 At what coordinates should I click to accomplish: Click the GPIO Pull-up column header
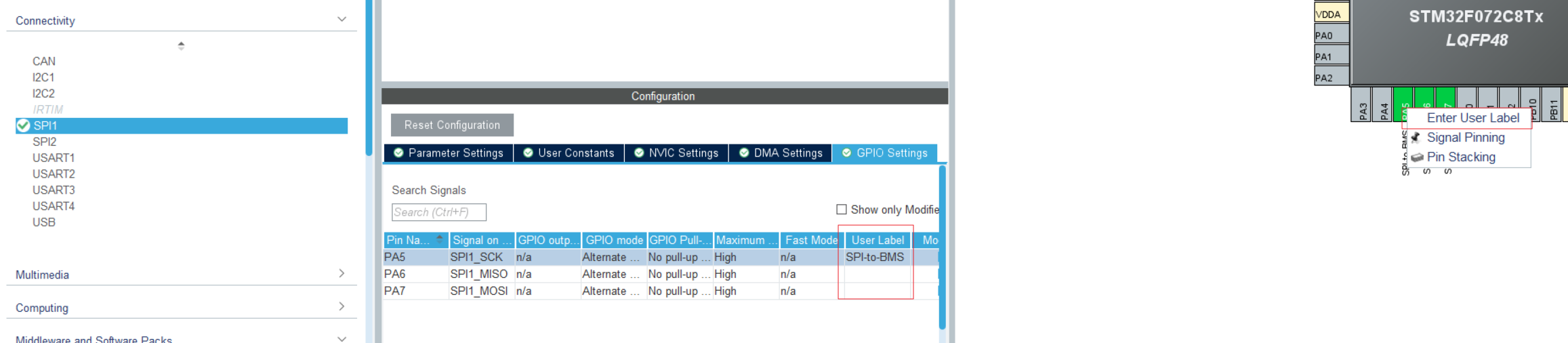pyautogui.click(x=680, y=240)
